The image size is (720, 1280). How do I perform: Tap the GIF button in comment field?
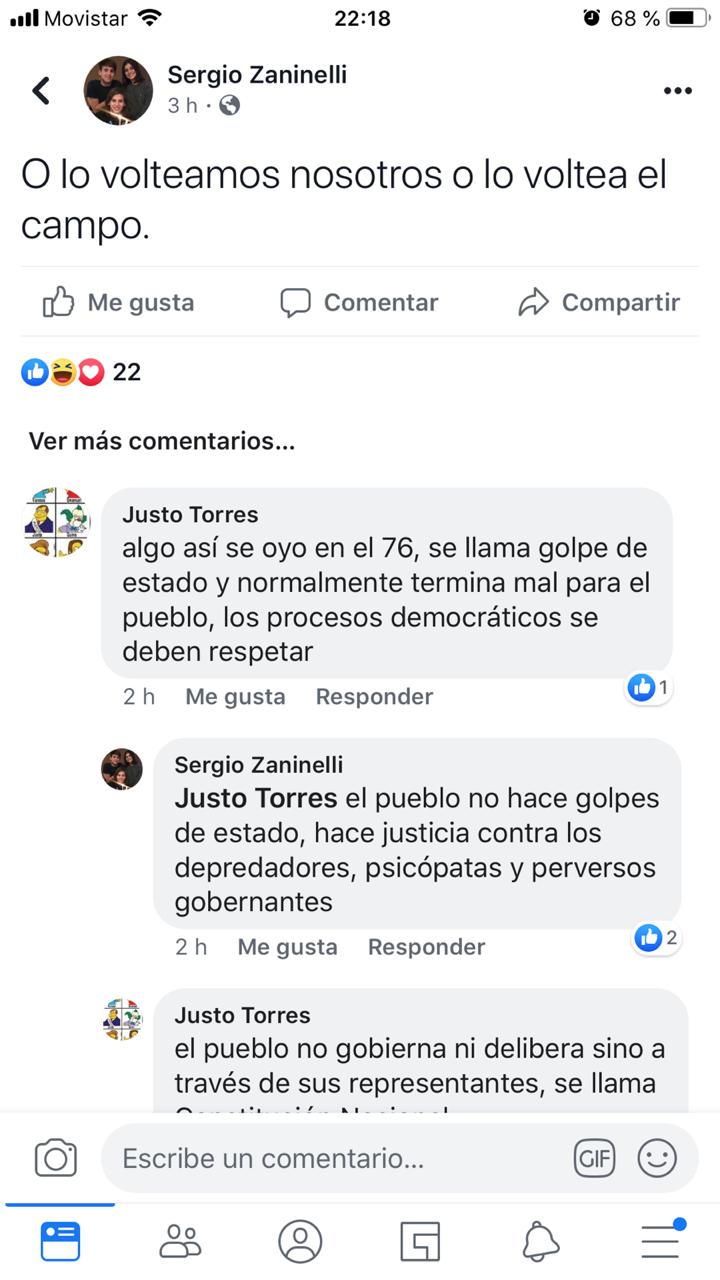pyautogui.click(x=594, y=1158)
